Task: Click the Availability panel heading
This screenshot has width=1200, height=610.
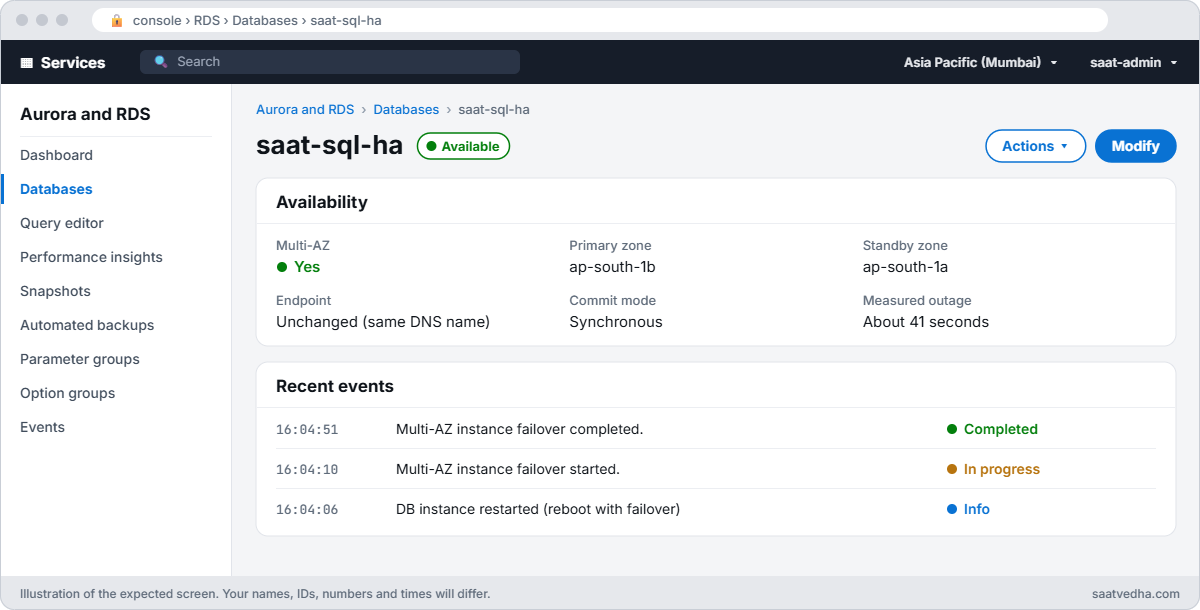Action: click(322, 202)
